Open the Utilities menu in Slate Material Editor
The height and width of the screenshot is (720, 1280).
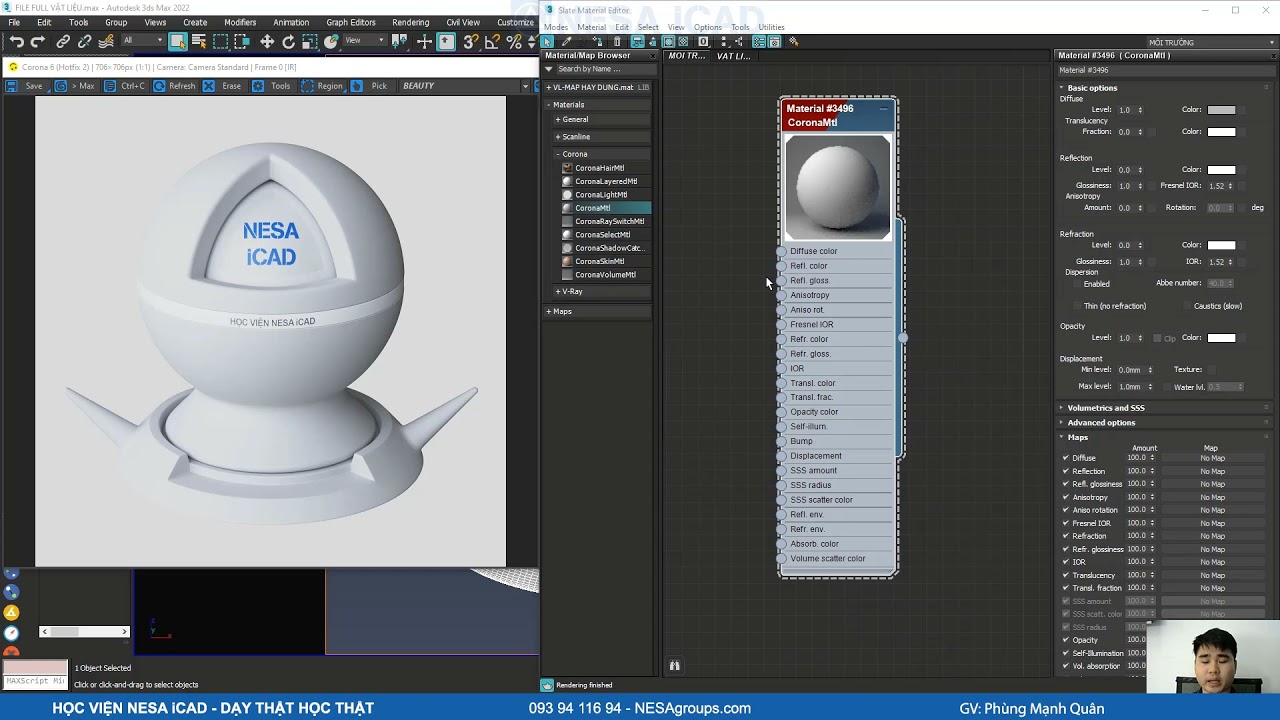pos(771,27)
